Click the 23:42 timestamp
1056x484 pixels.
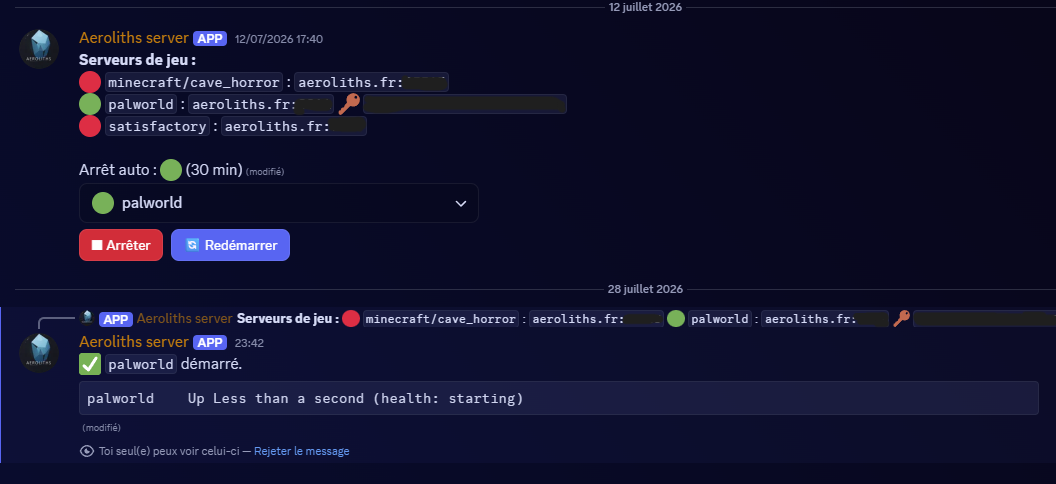coord(249,343)
